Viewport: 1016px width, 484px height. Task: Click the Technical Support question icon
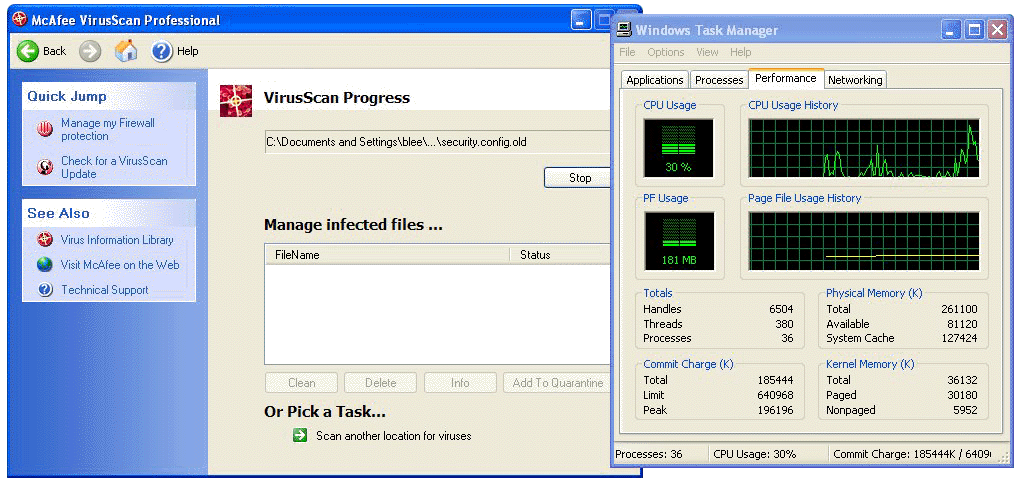click(x=45, y=290)
